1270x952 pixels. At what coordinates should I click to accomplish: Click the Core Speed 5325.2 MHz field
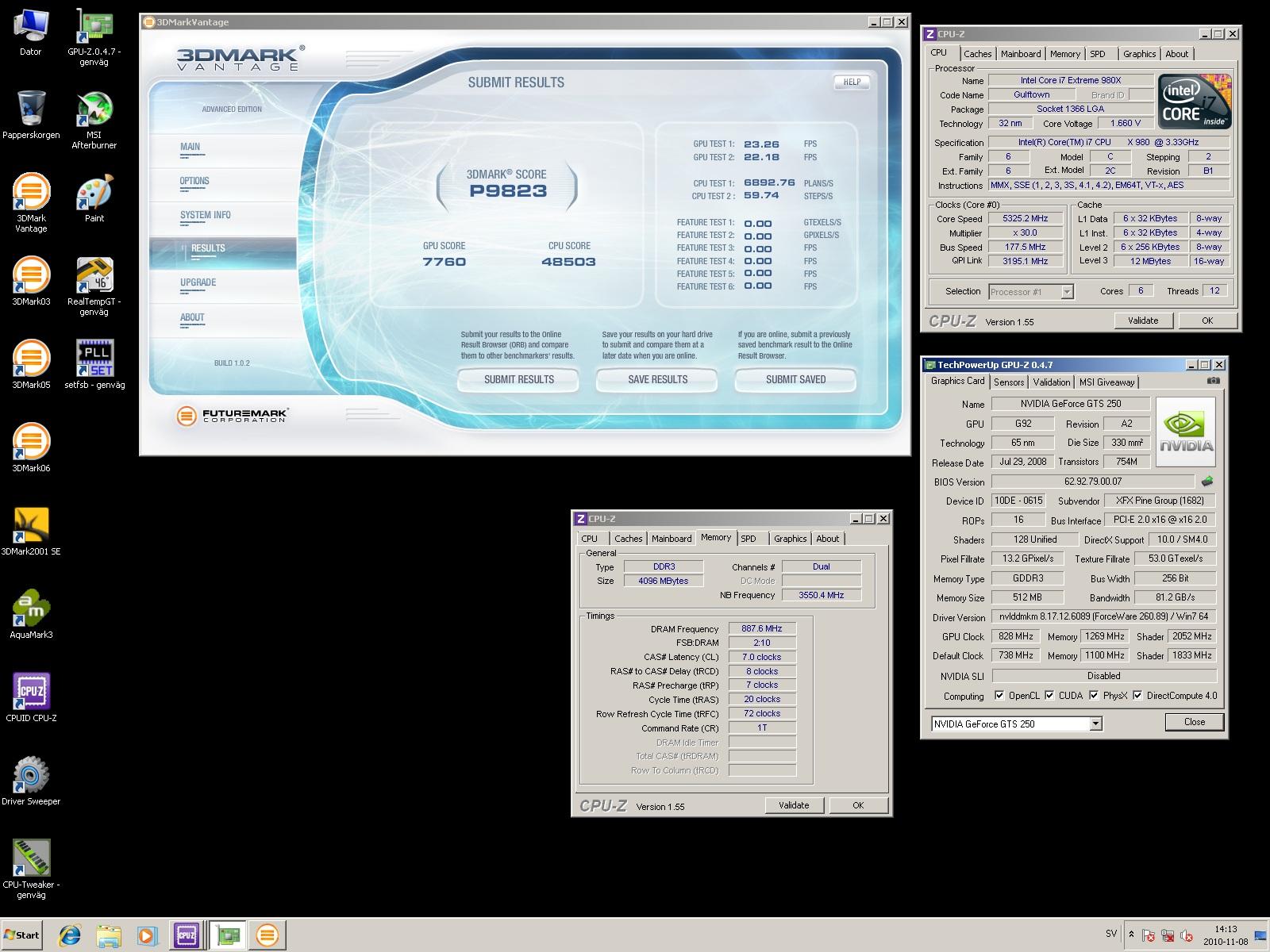tap(1025, 219)
